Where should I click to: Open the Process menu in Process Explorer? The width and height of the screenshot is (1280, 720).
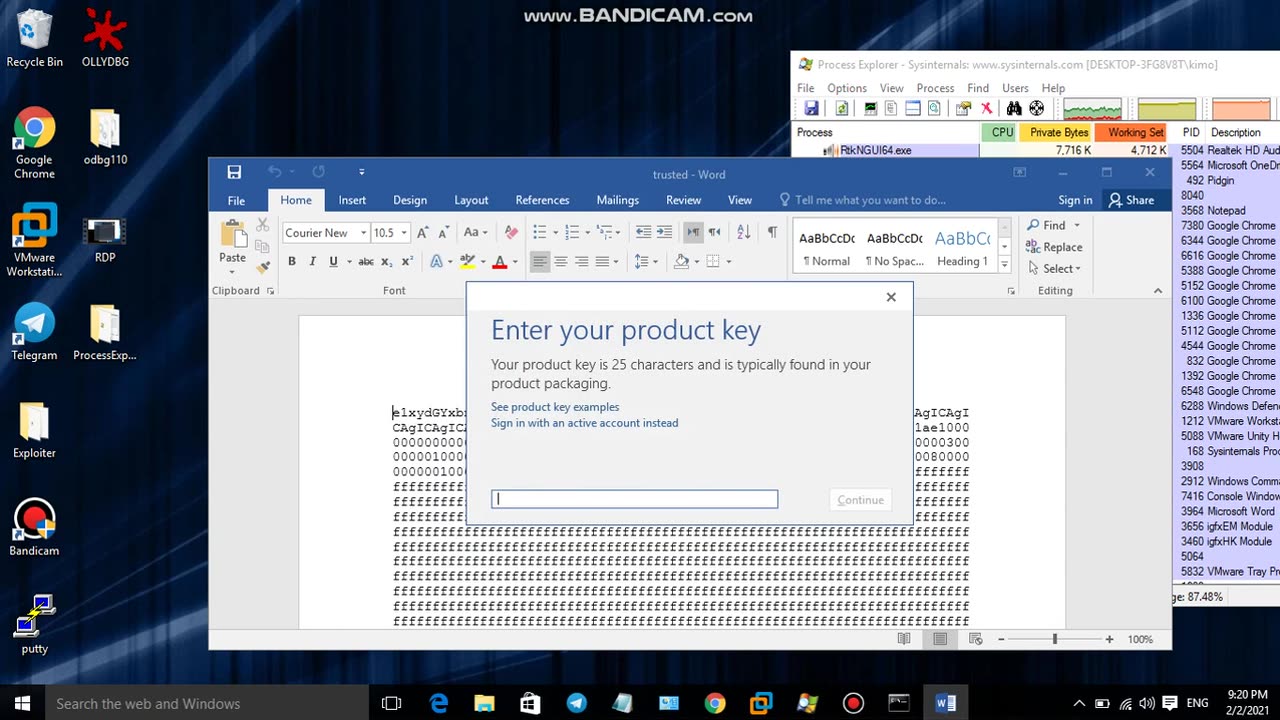(x=935, y=88)
